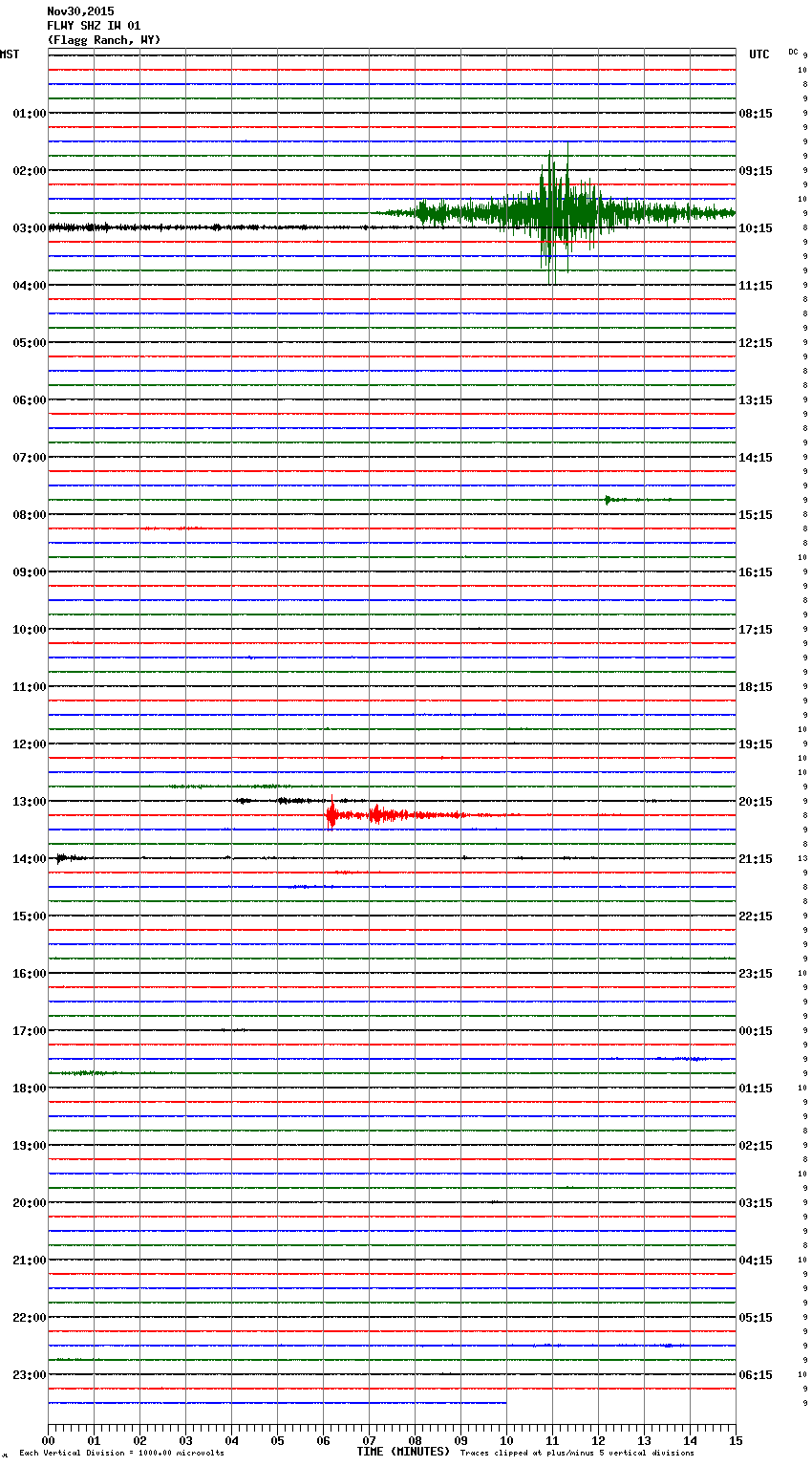
Task: Click the 00:15 UTC time label
Action: tap(756, 1031)
